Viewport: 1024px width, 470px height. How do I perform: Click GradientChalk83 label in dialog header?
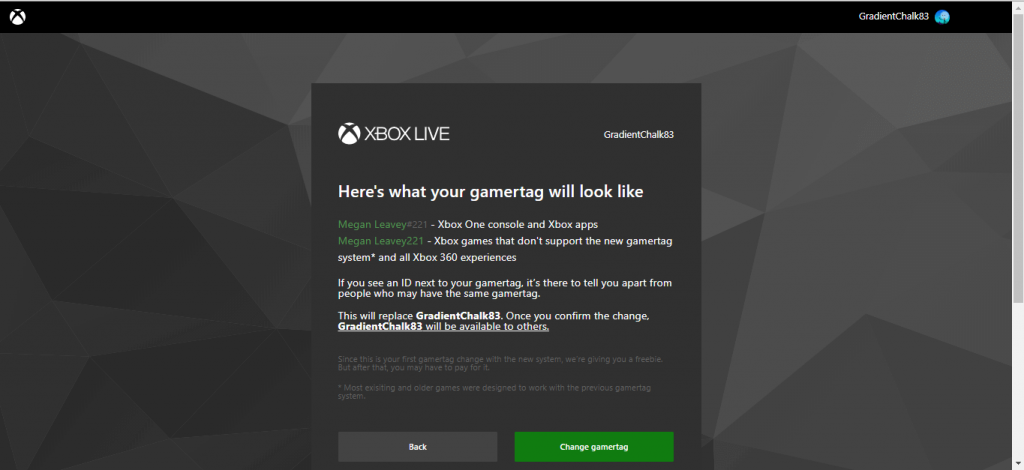click(x=639, y=135)
